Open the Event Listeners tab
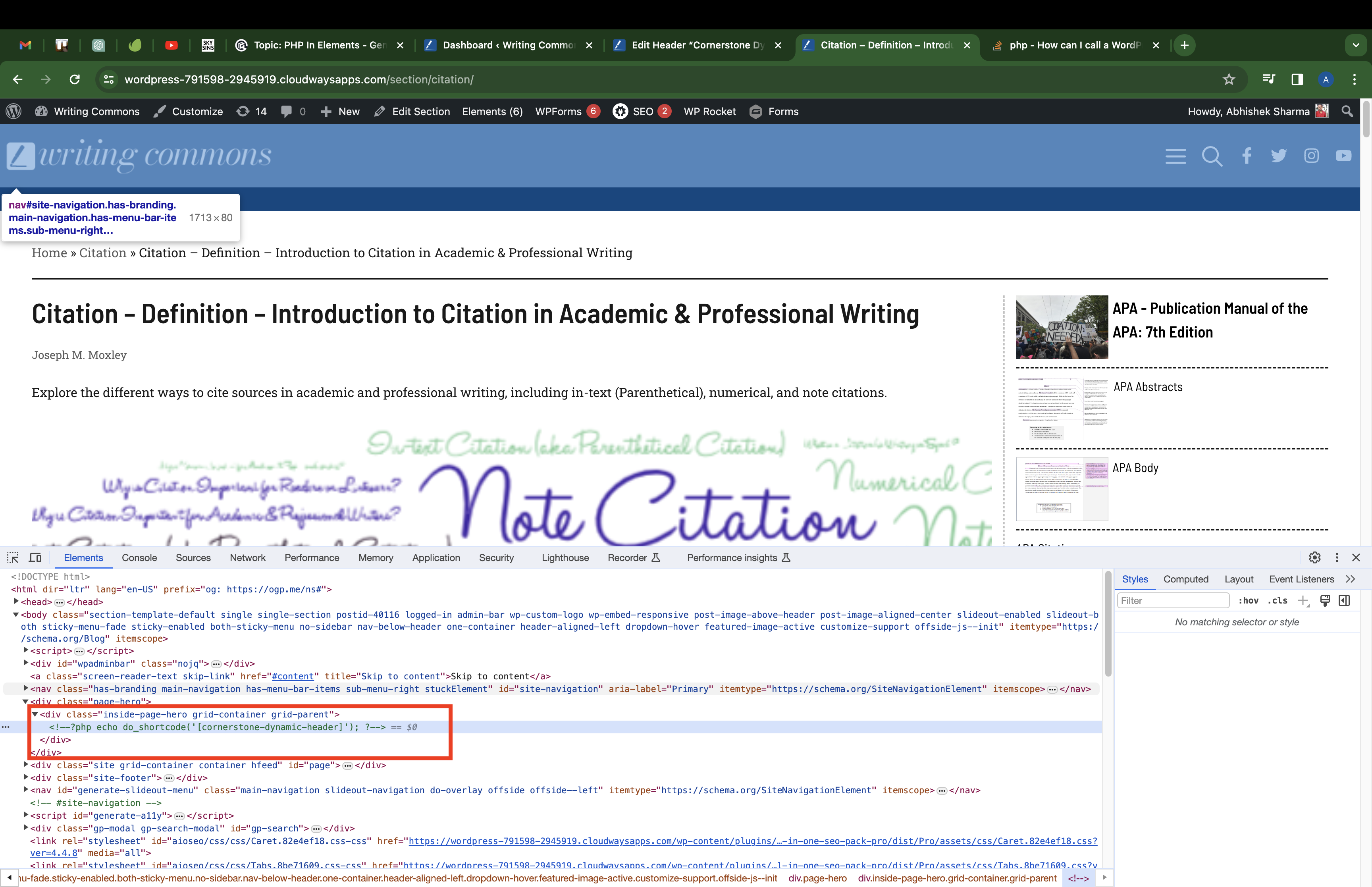Screen dimensions: 1372x887 coord(1301,579)
